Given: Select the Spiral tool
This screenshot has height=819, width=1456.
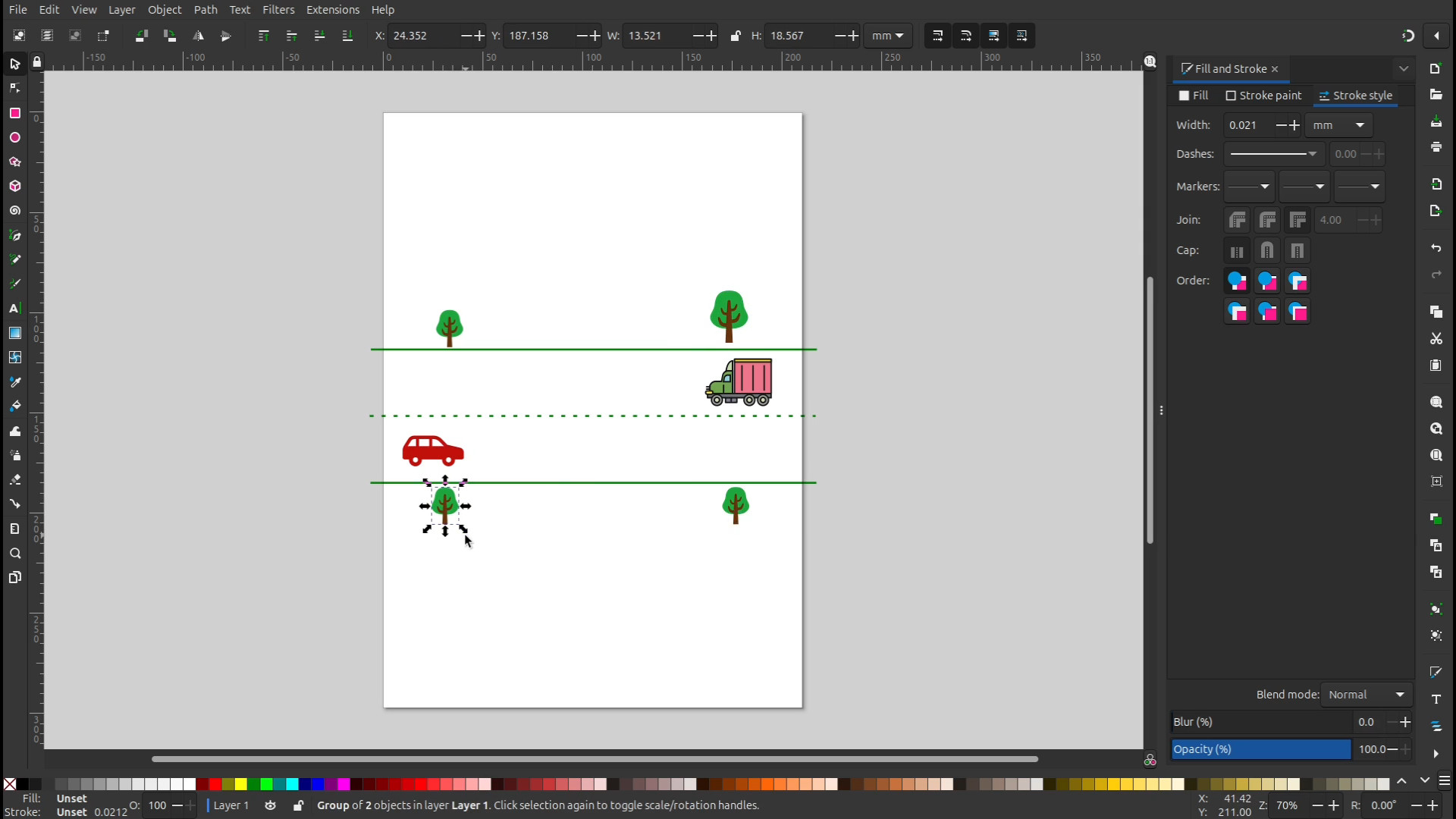Looking at the screenshot, I should coord(14,211).
